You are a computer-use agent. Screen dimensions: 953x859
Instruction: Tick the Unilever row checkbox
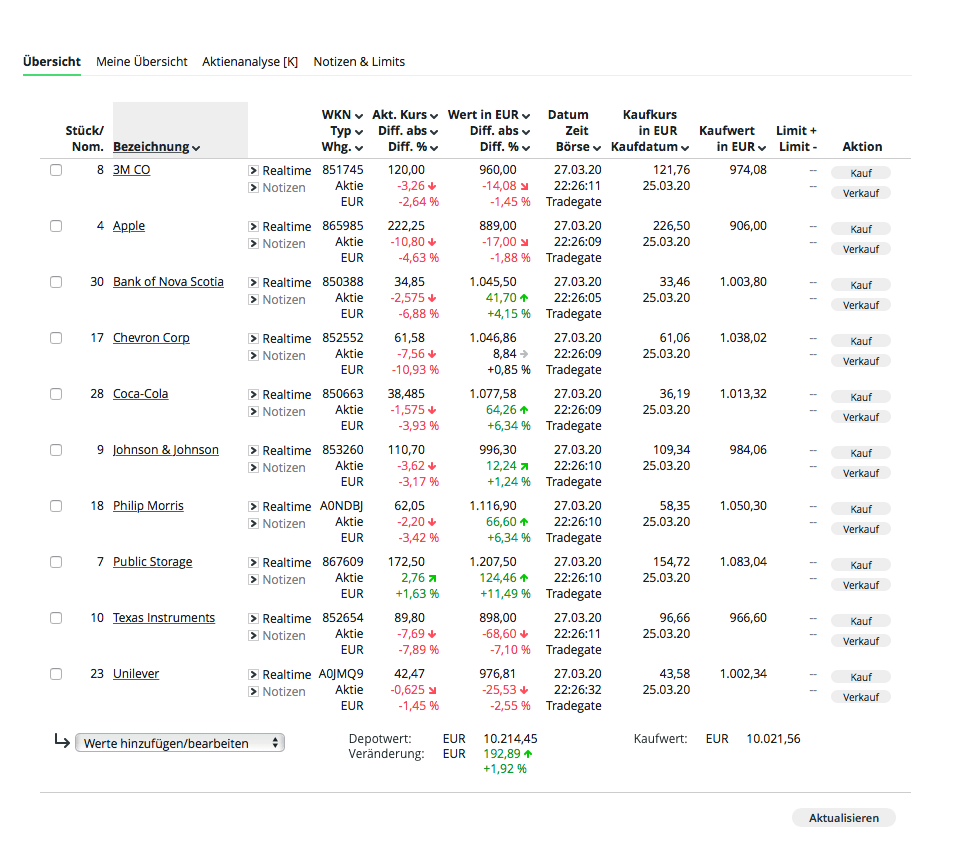pyautogui.click(x=56, y=674)
